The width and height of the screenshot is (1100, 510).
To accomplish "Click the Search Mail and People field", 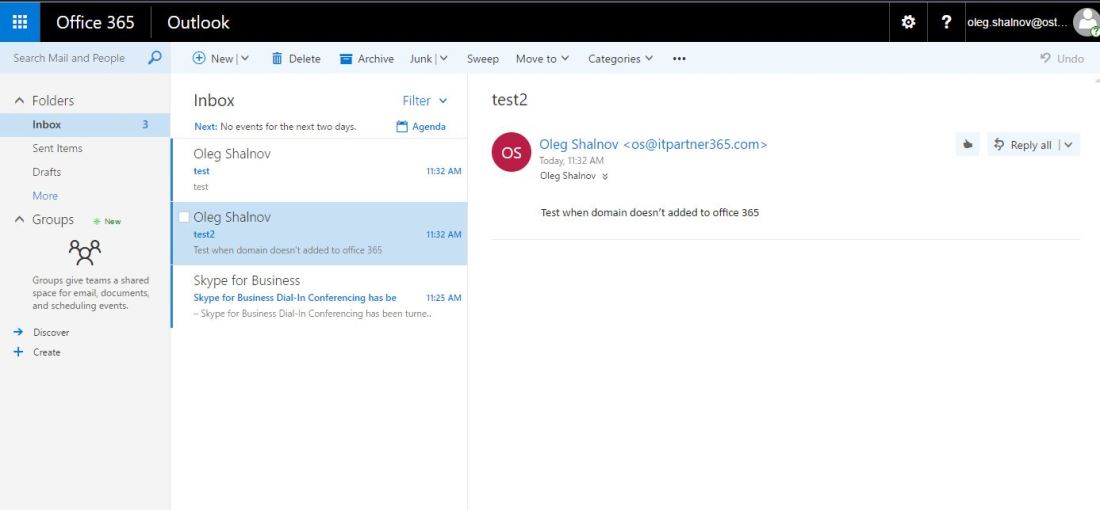I will (x=70, y=58).
